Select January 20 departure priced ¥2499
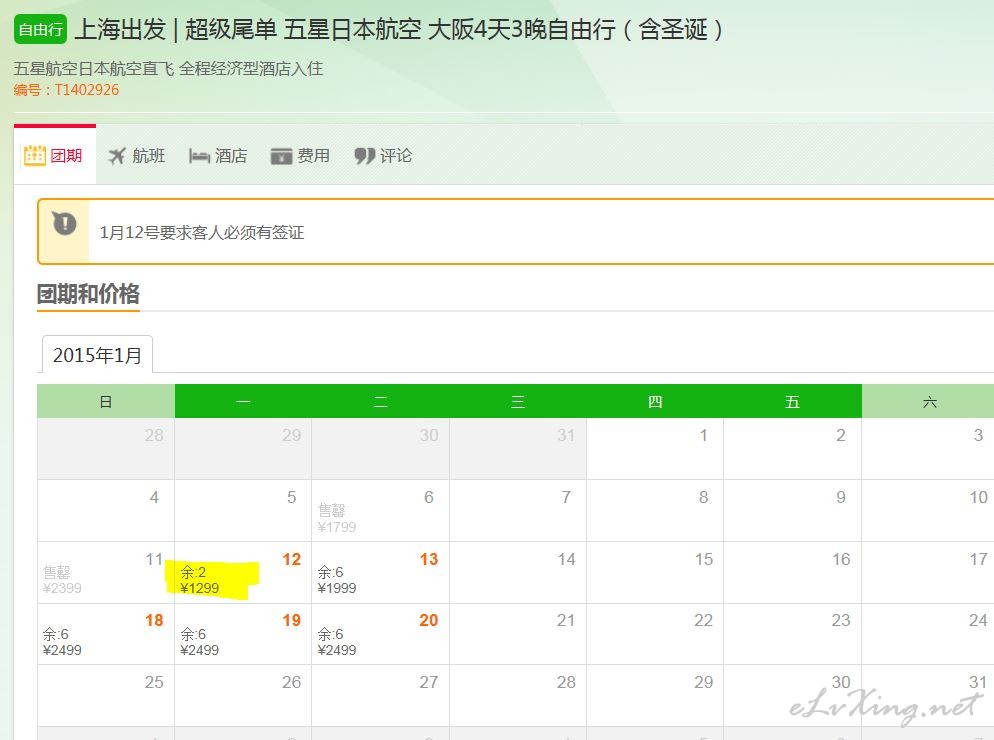 click(x=380, y=634)
